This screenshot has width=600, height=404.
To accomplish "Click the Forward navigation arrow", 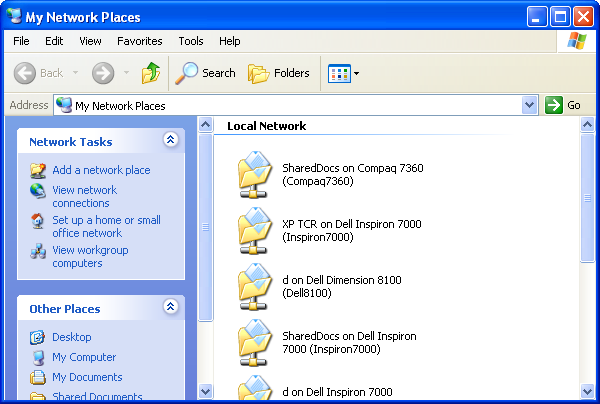I will (x=103, y=73).
